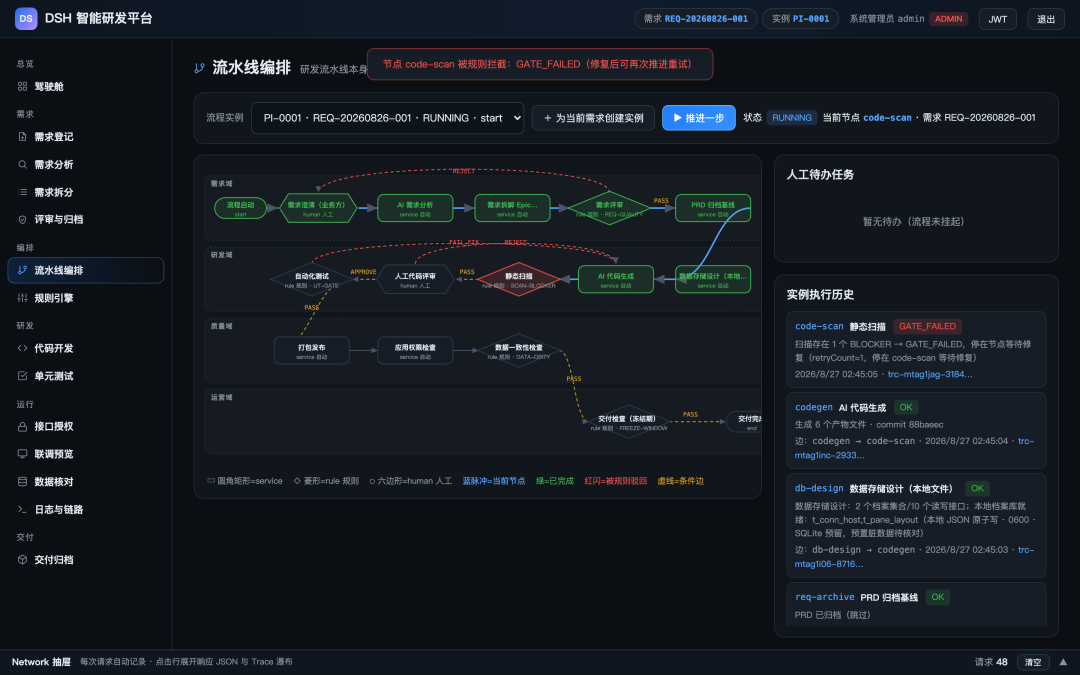Click the 日志与链路 terminal icon
1080x675 pixels.
(23, 510)
